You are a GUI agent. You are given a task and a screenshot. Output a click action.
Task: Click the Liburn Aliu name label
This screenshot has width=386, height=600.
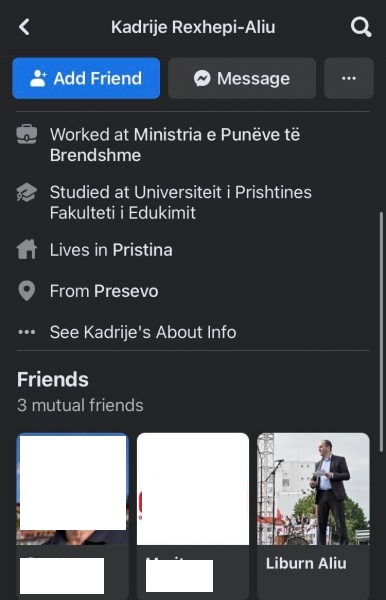pos(306,563)
